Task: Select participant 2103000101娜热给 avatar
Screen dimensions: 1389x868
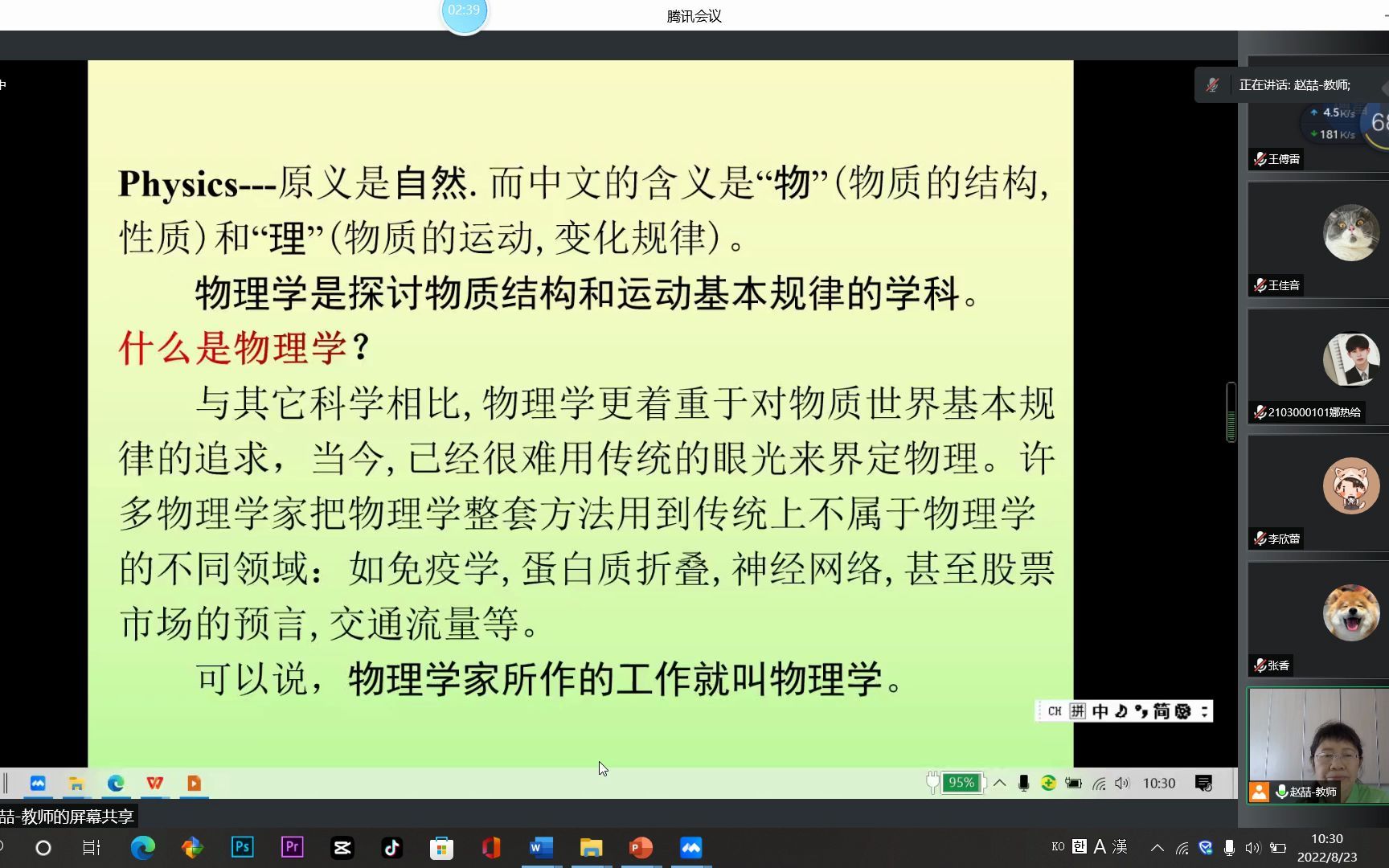Action: click(x=1351, y=359)
